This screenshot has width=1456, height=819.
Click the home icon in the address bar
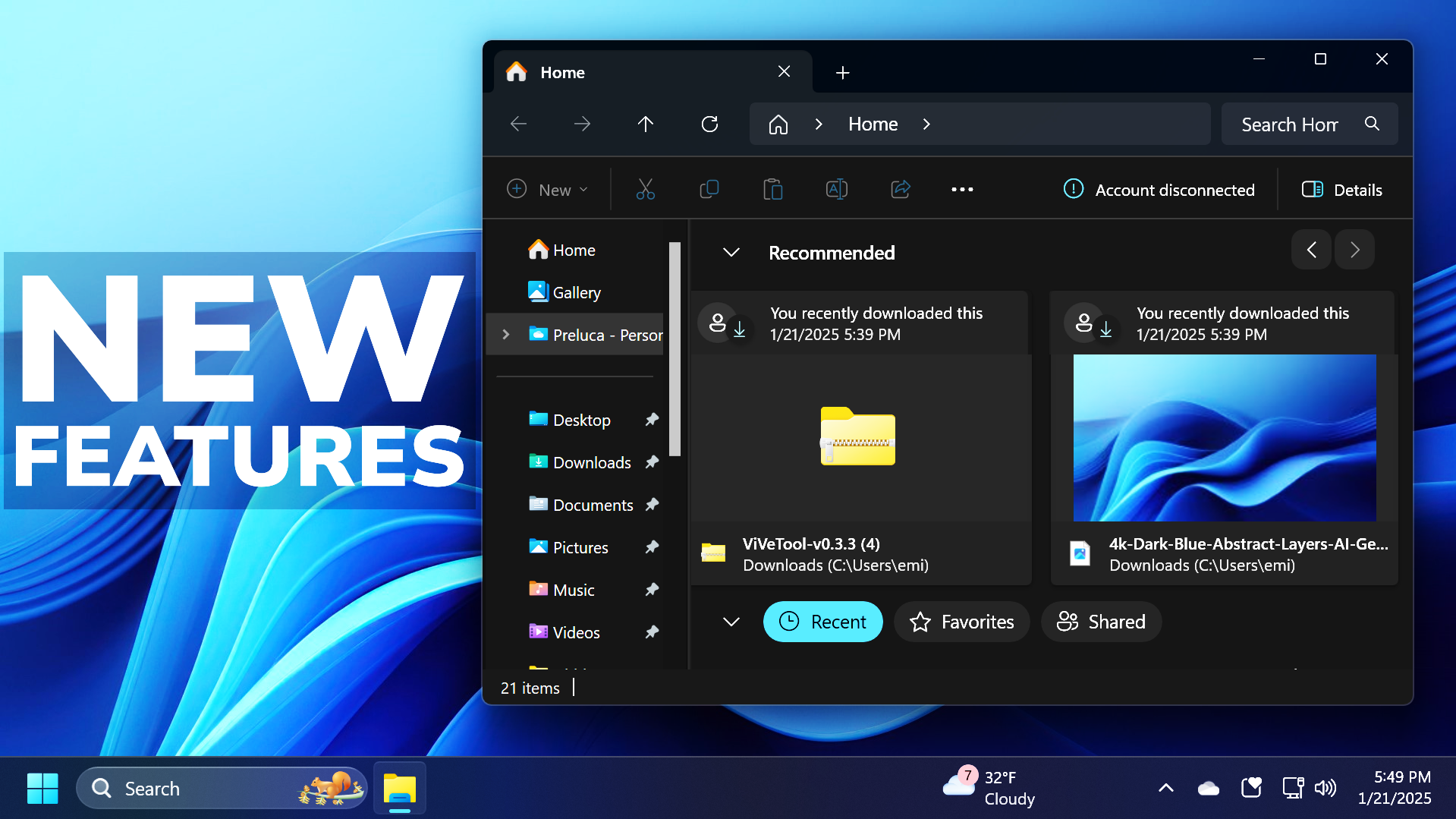pyautogui.click(x=778, y=123)
